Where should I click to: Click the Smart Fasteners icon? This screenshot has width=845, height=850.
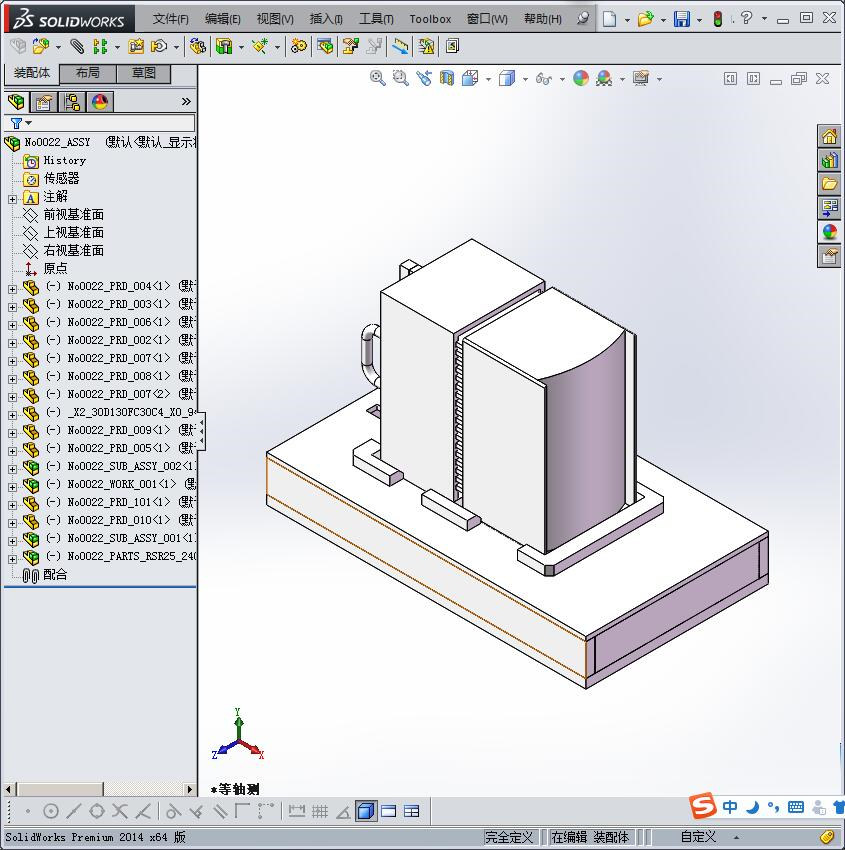point(136,47)
